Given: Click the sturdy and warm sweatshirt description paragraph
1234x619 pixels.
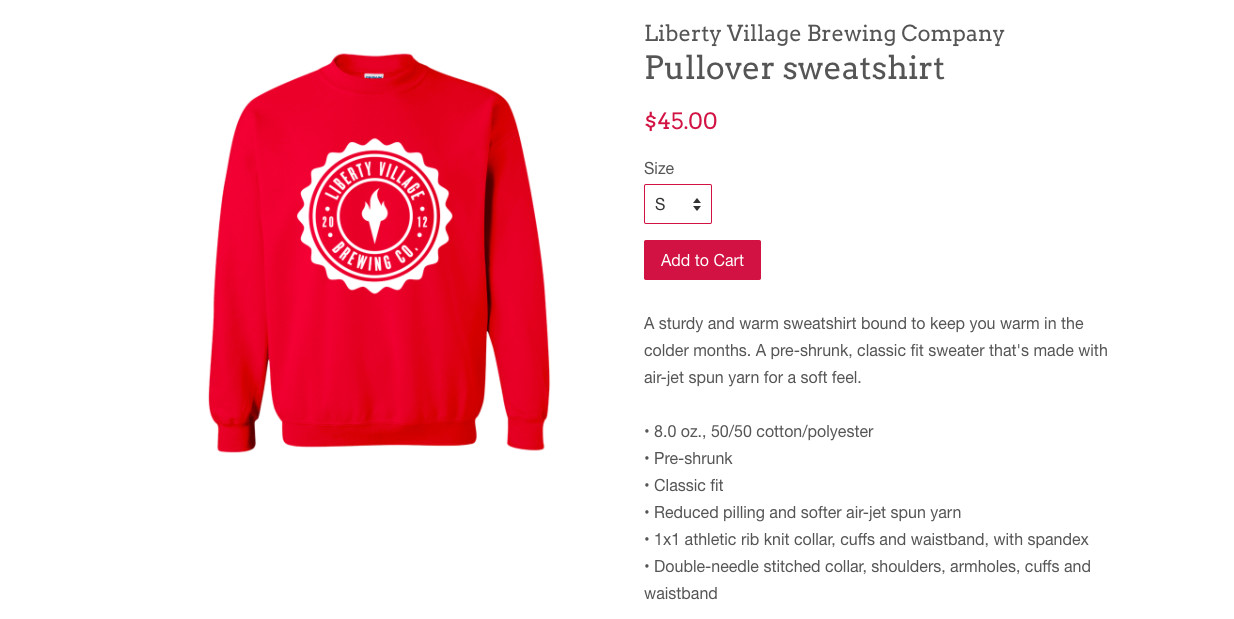Looking at the screenshot, I should click(x=876, y=351).
